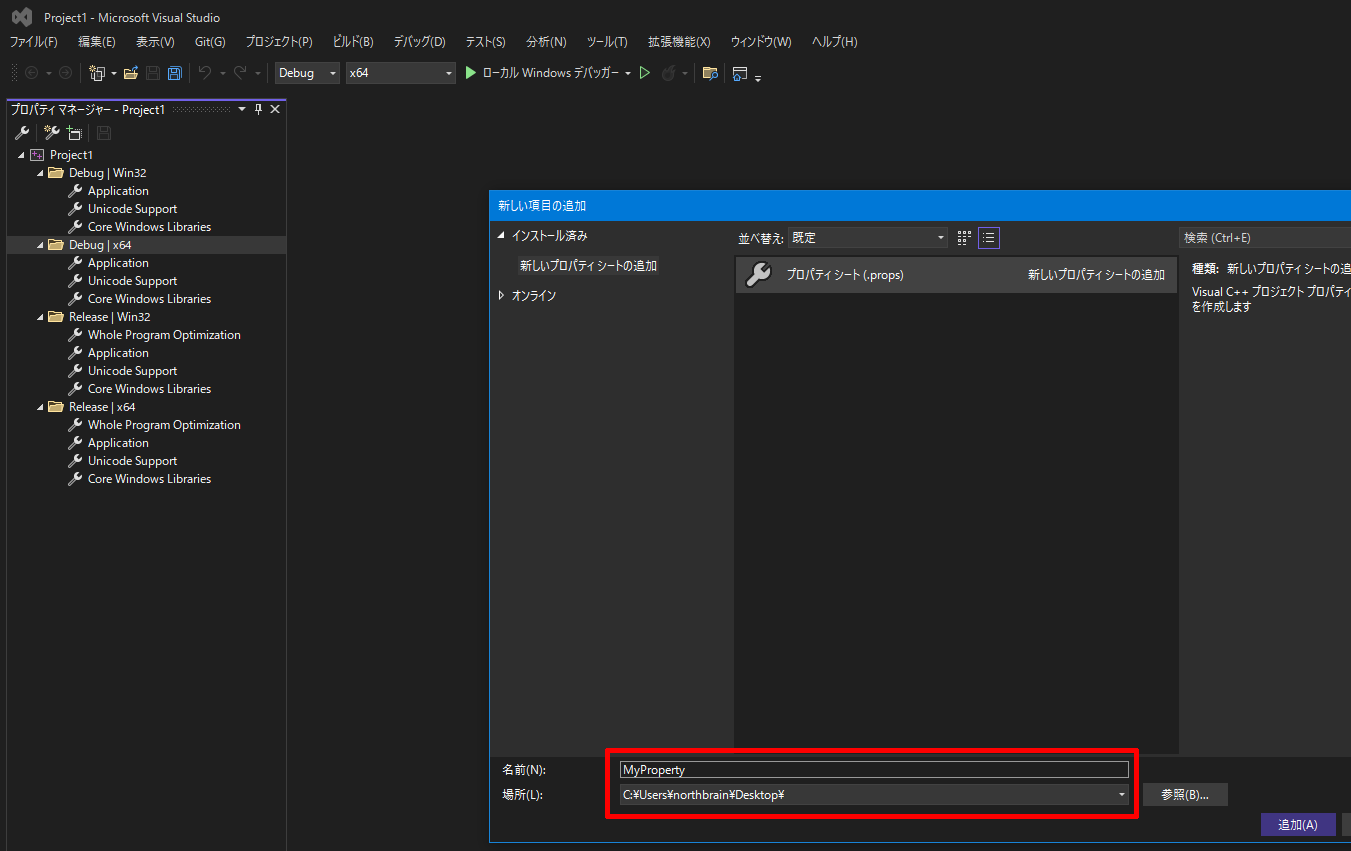Click the open file folder icon
This screenshot has width=1351, height=851.
click(131, 73)
